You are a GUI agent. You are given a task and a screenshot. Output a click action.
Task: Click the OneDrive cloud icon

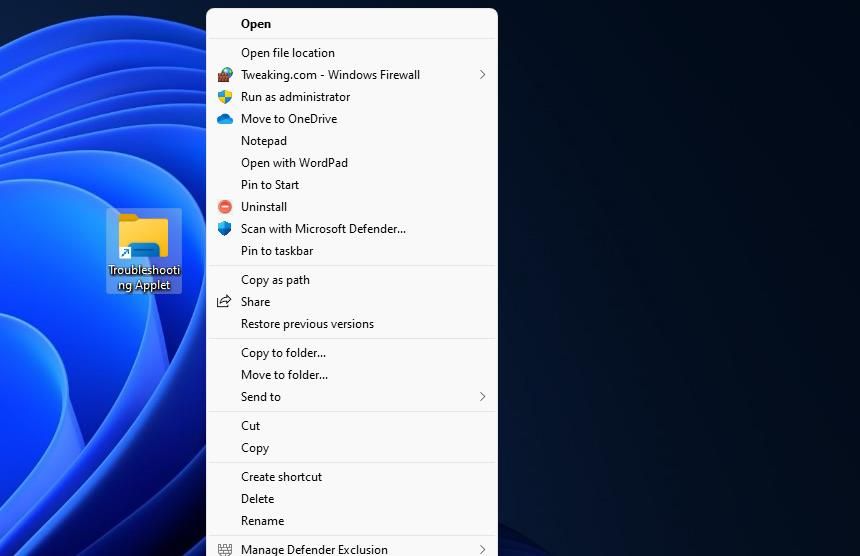pos(225,119)
